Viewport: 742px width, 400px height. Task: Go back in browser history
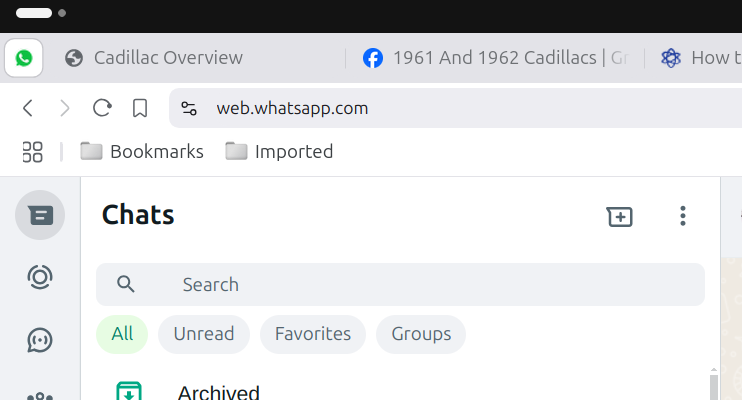tap(28, 108)
